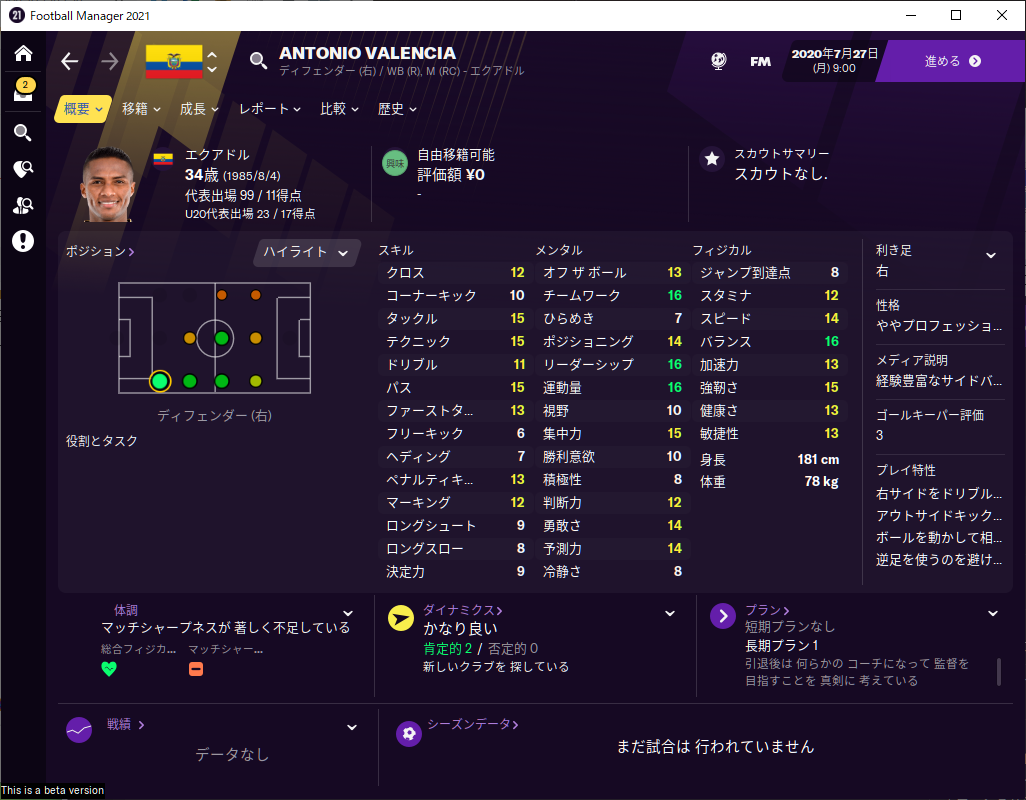The height and width of the screenshot is (800, 1026).
Task: Open the 概要 dropdown tab
Action: click(83, 109)
